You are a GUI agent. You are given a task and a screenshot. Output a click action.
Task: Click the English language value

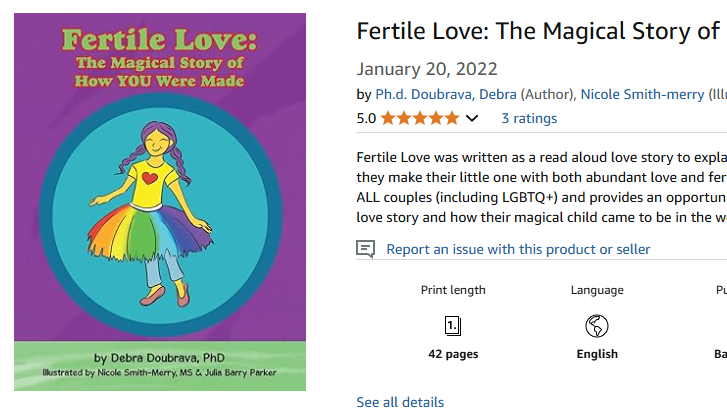coord(597,354)
